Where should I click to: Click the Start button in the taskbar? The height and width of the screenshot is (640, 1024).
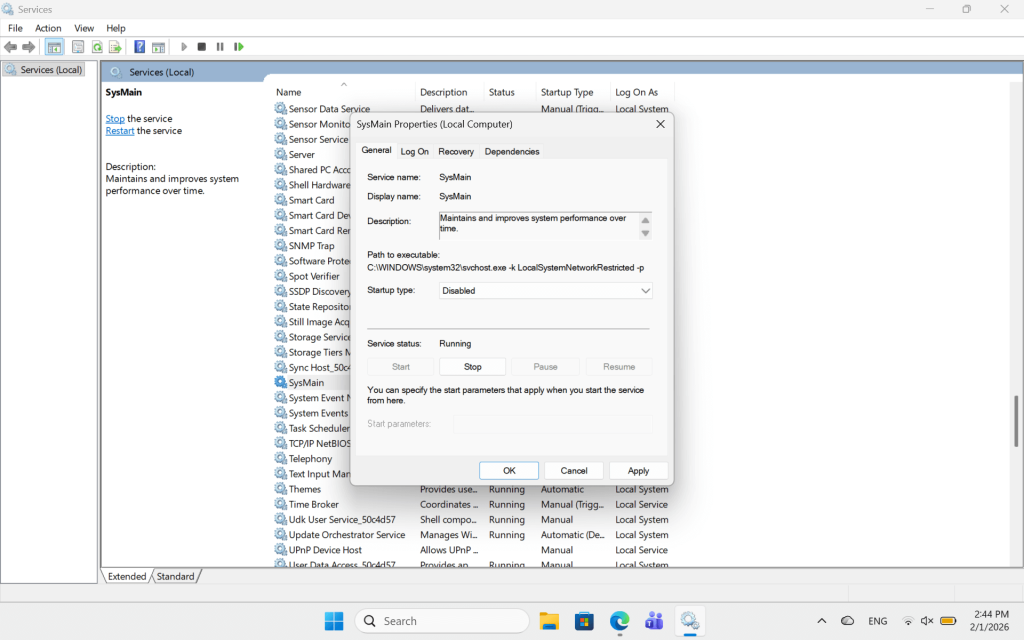pyautogui.click(x=334, y=620)
